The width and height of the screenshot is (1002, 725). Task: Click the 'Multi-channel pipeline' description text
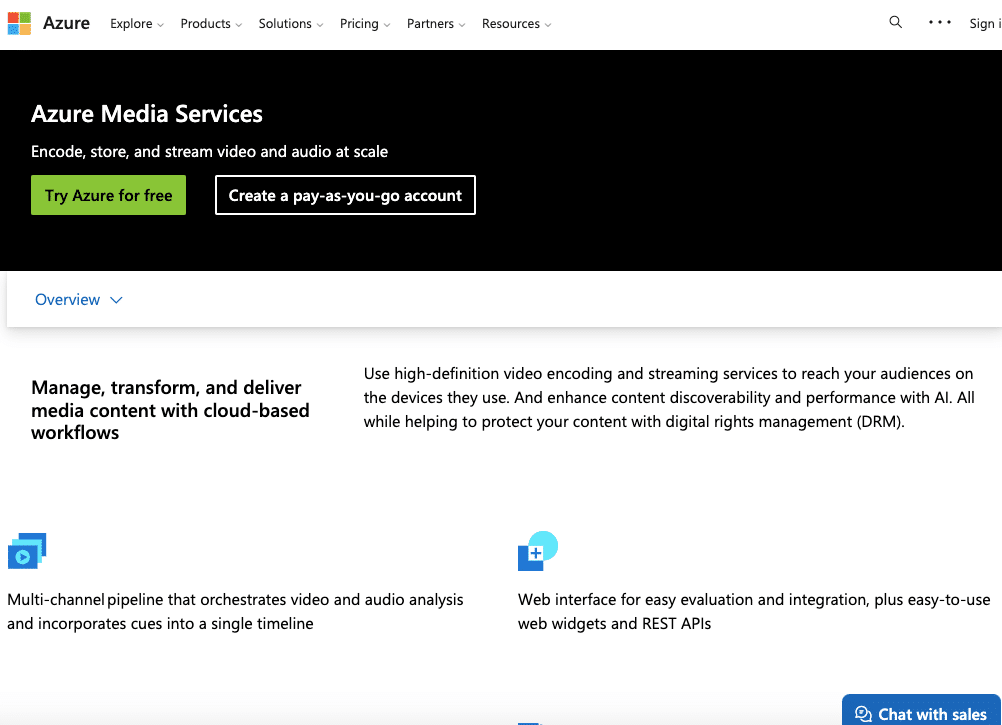(x=235, y=611)
